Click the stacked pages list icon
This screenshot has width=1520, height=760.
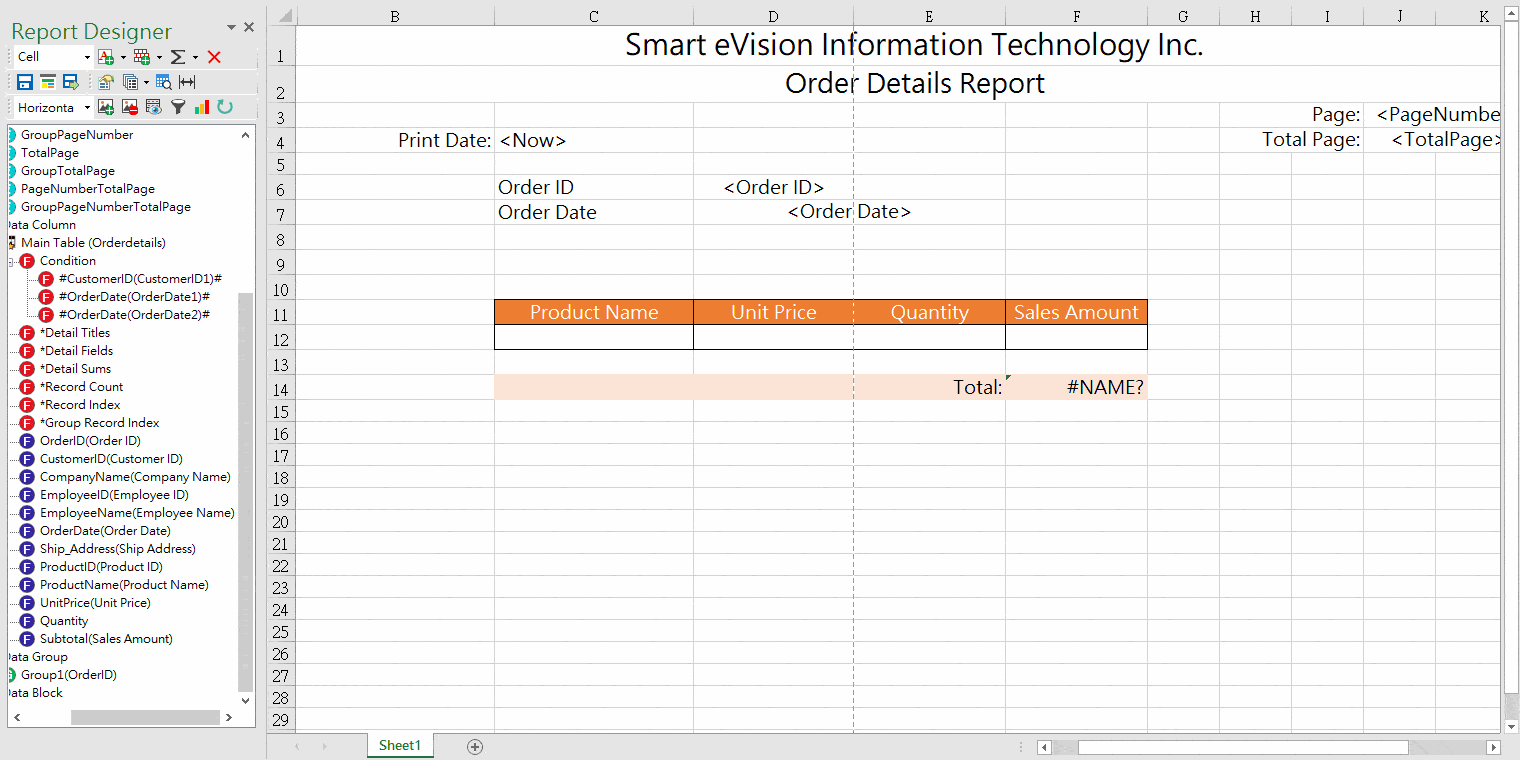pos(130,82)
